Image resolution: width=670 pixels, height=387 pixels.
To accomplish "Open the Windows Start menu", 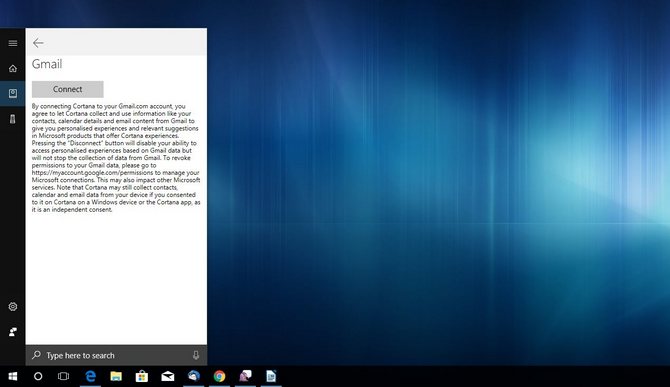I will tap(13, 376).
